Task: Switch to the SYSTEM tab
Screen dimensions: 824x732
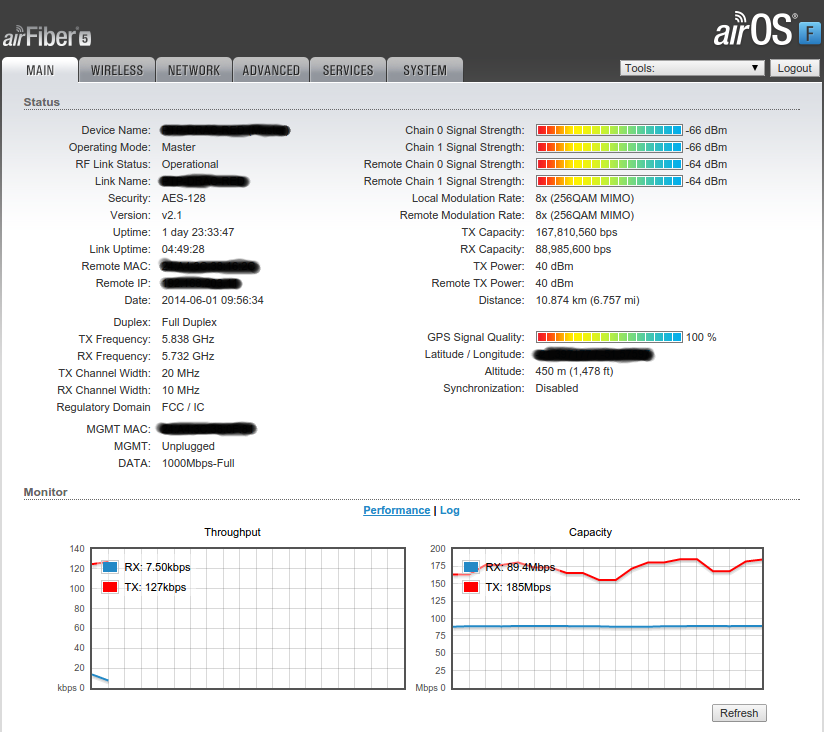Action: [x=425, y=70]
